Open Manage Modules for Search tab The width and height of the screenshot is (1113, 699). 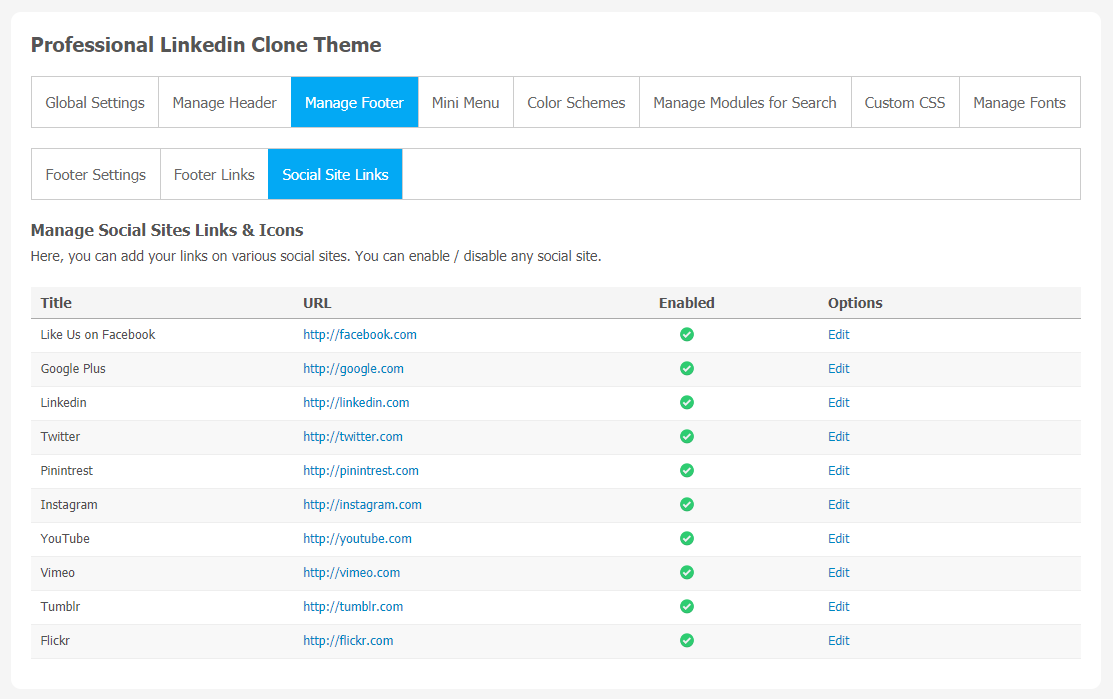tap(745, 103)
